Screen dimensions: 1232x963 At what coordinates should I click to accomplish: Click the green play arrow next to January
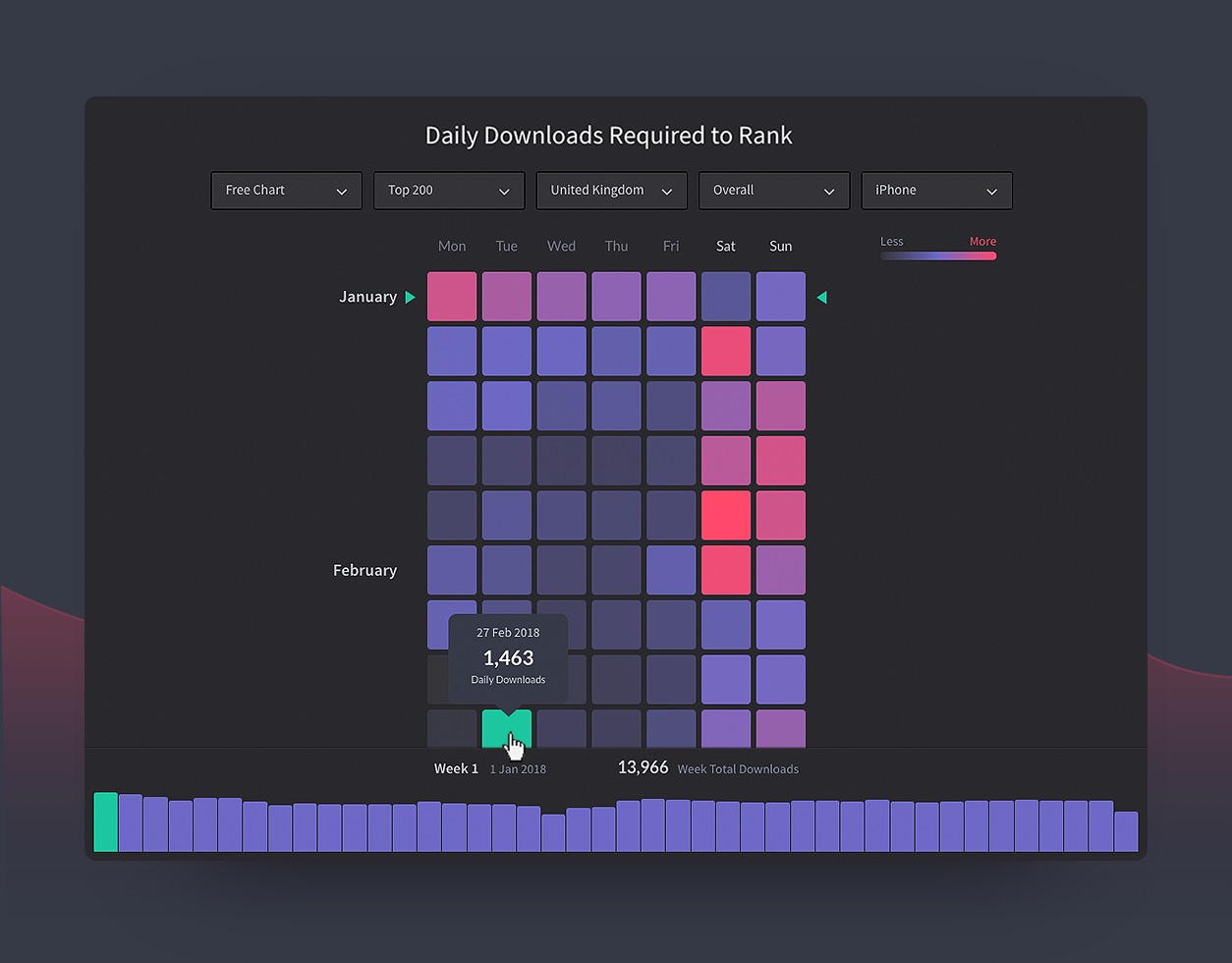pos(409,296)
